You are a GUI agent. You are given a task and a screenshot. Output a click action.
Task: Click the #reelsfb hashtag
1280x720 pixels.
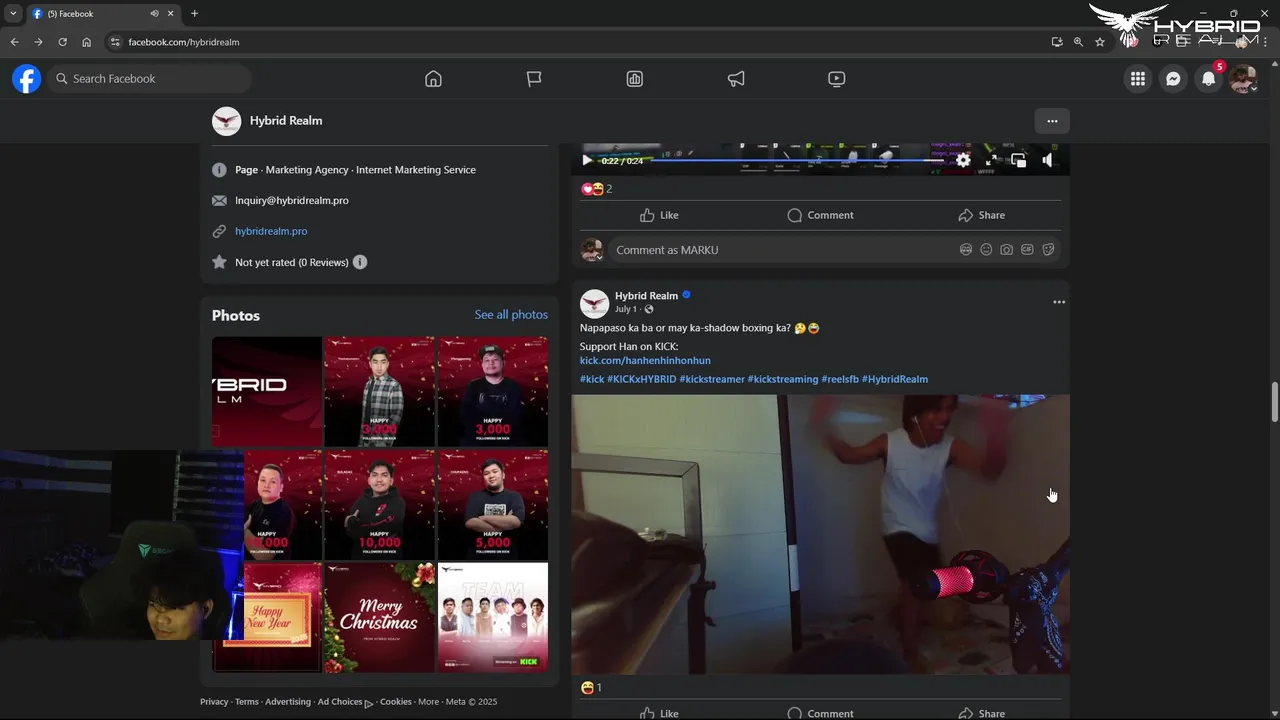pyautogui.click(x=840, y=380)
